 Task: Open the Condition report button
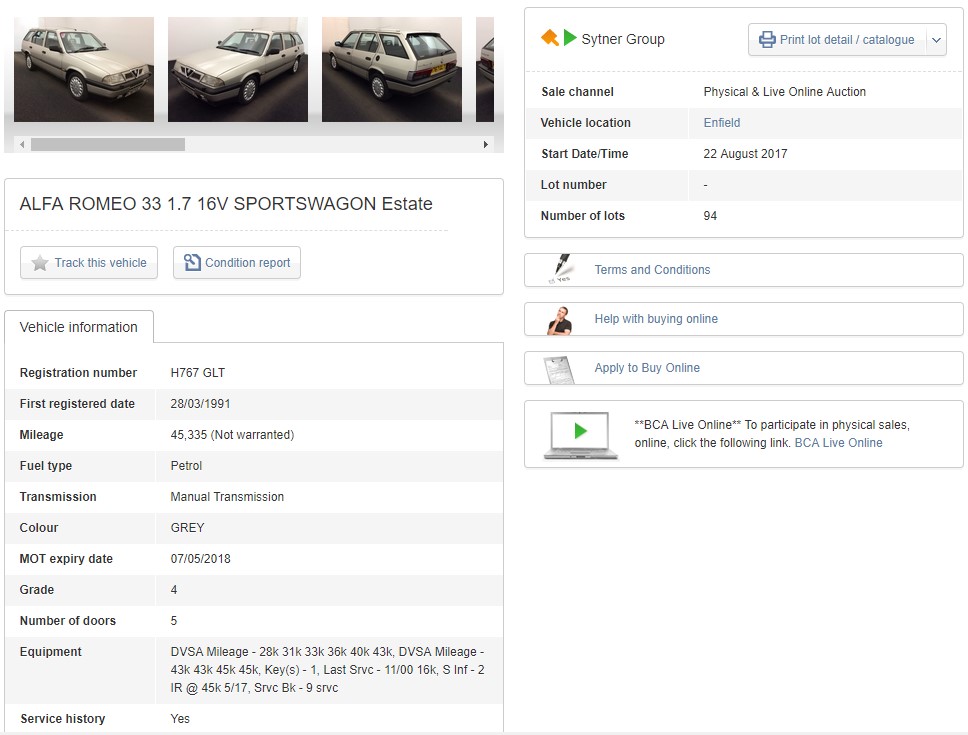(x=237, y=263)
